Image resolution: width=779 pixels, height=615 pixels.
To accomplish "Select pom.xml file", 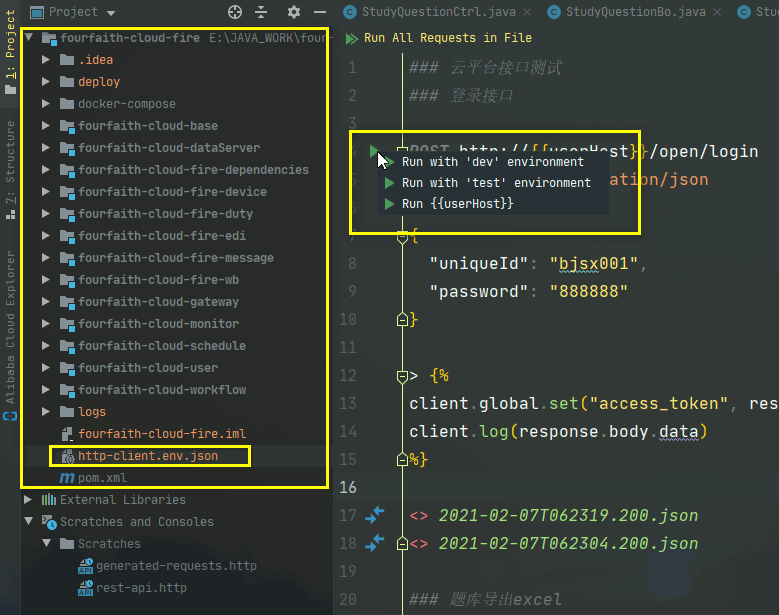I will tap(102, 478).
